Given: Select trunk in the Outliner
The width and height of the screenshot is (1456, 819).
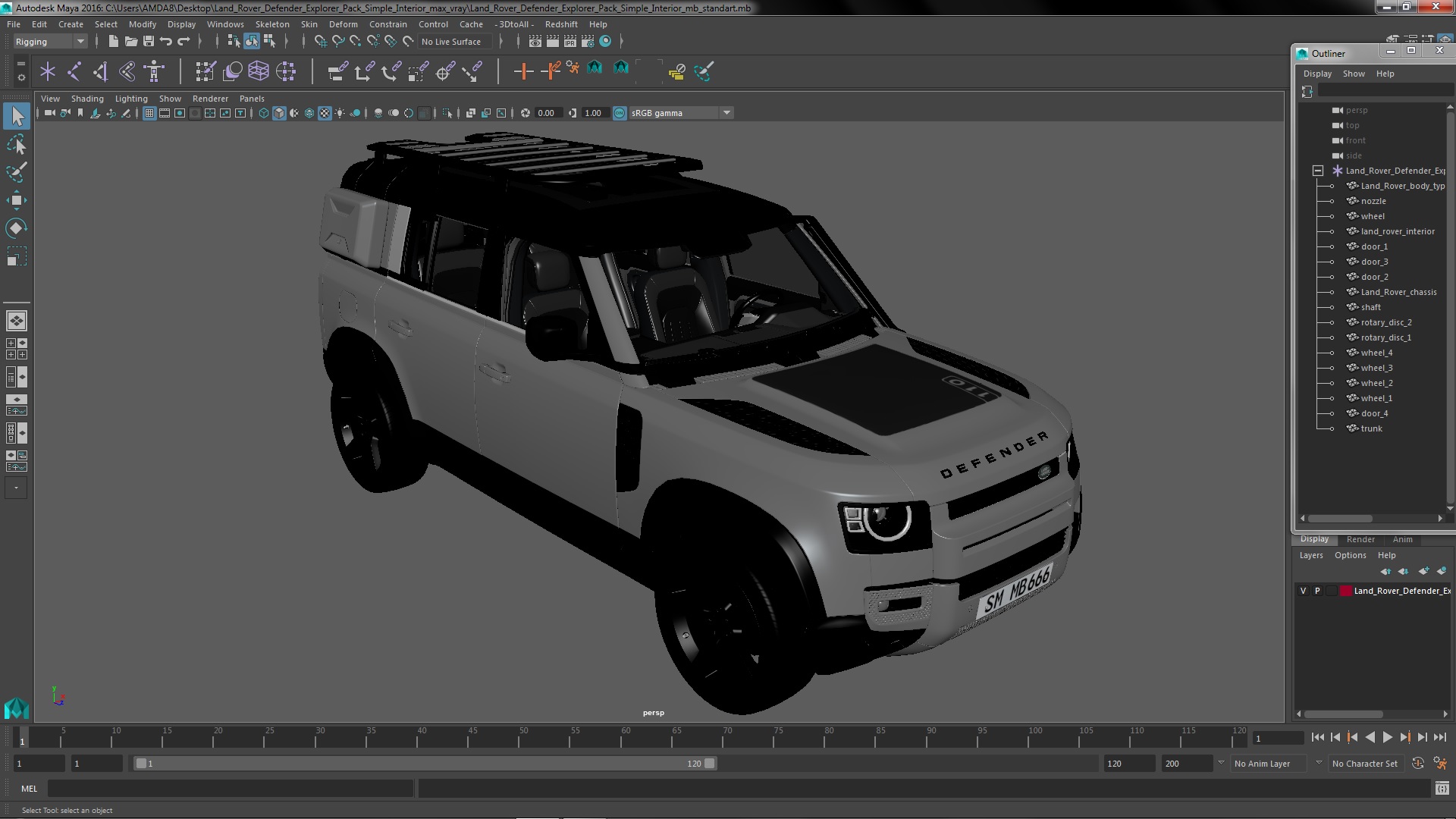Looking at the screenshot, I should pos(1371,428).
